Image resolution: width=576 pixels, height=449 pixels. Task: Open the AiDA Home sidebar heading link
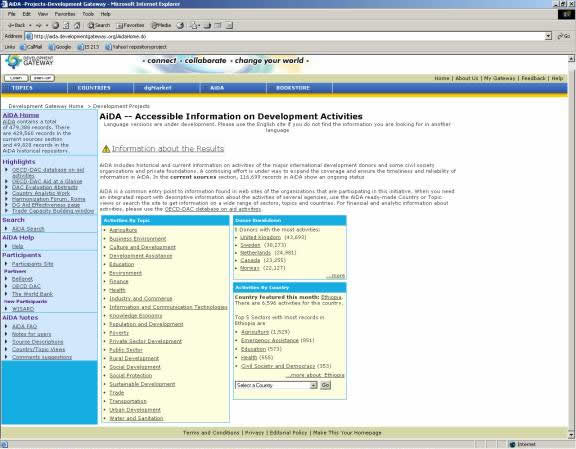click(x=21, y=115)
